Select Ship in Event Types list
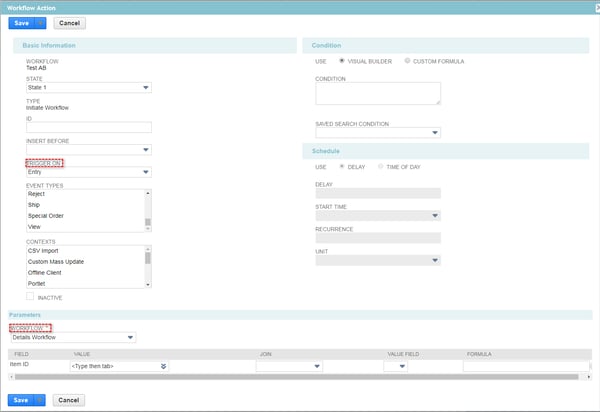The width and height of the screenshot is (600, 412). (x=34, y=205)
